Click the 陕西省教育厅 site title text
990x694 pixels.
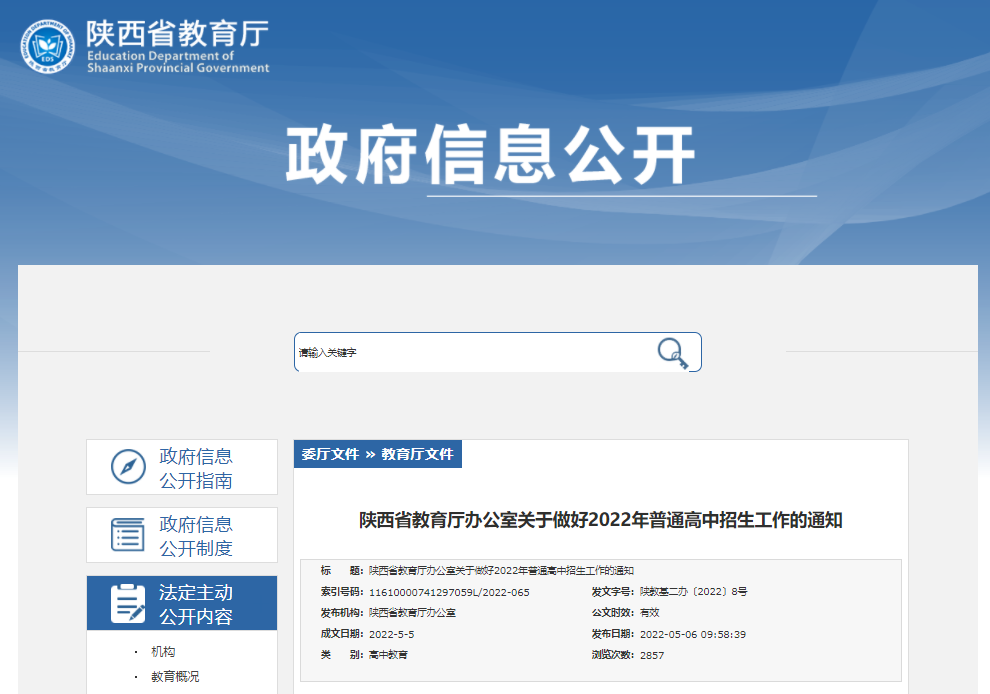pos(177,35)
